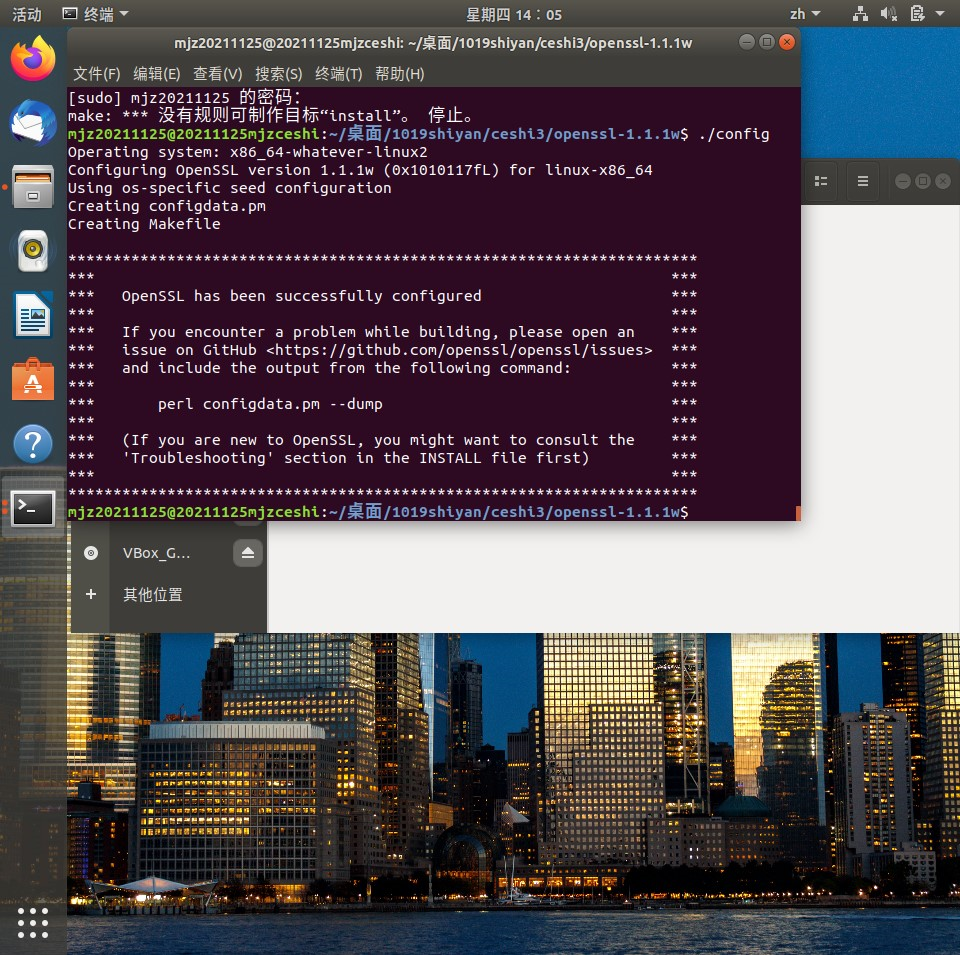Screen dimensions: 960x955
Task: Open the Files manager dock icon
Action: pos(33,187)
